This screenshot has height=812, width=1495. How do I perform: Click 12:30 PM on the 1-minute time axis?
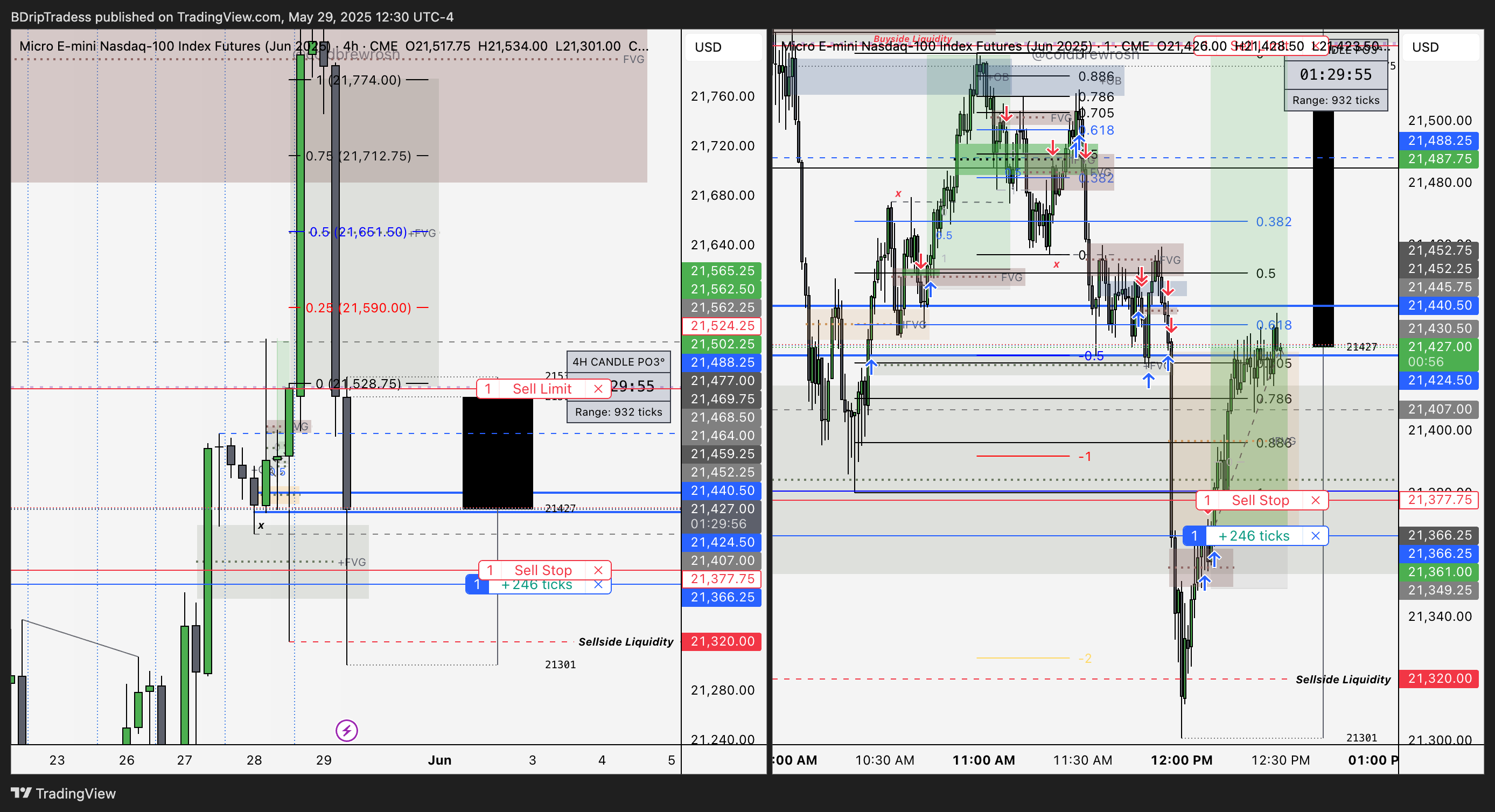[1280, 760]
